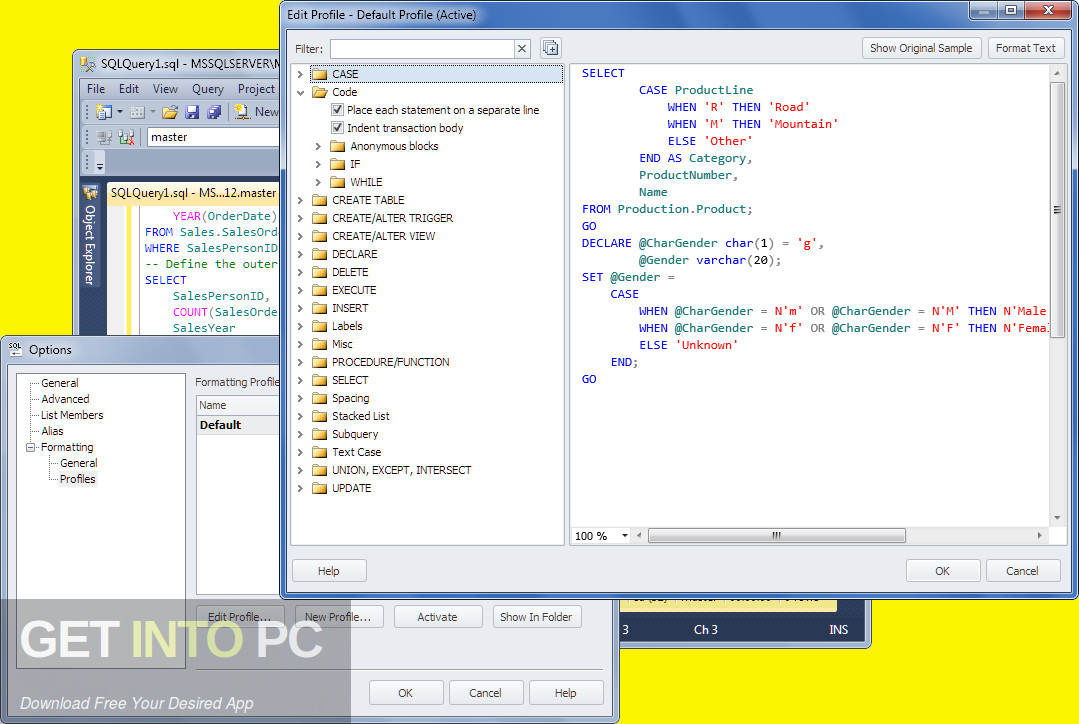Expand the CASE tree node
The height and width of the screenshot is (724, 1079).
300,74
